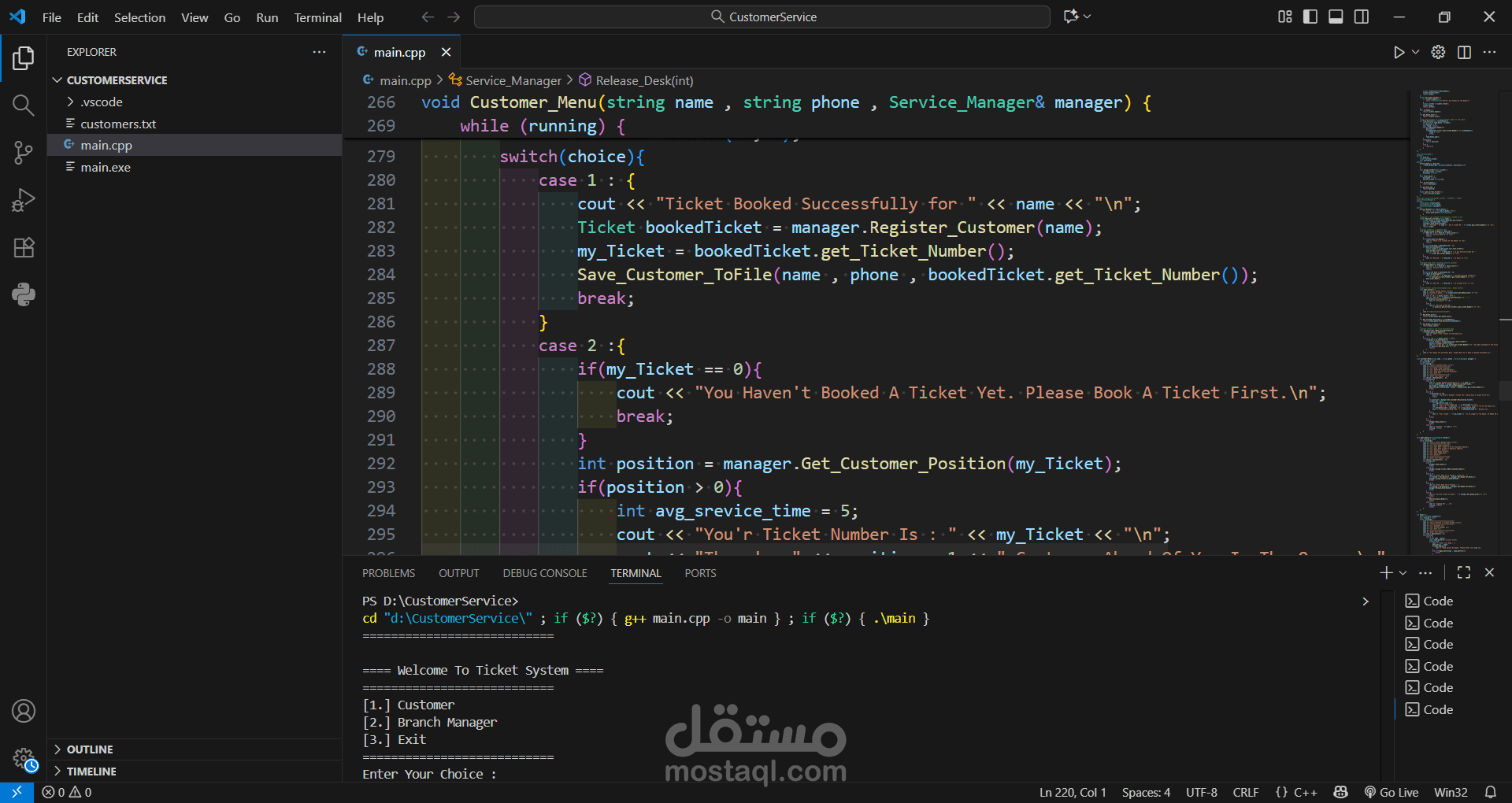Toggle the Primary Side Bar

point(1310,17)
